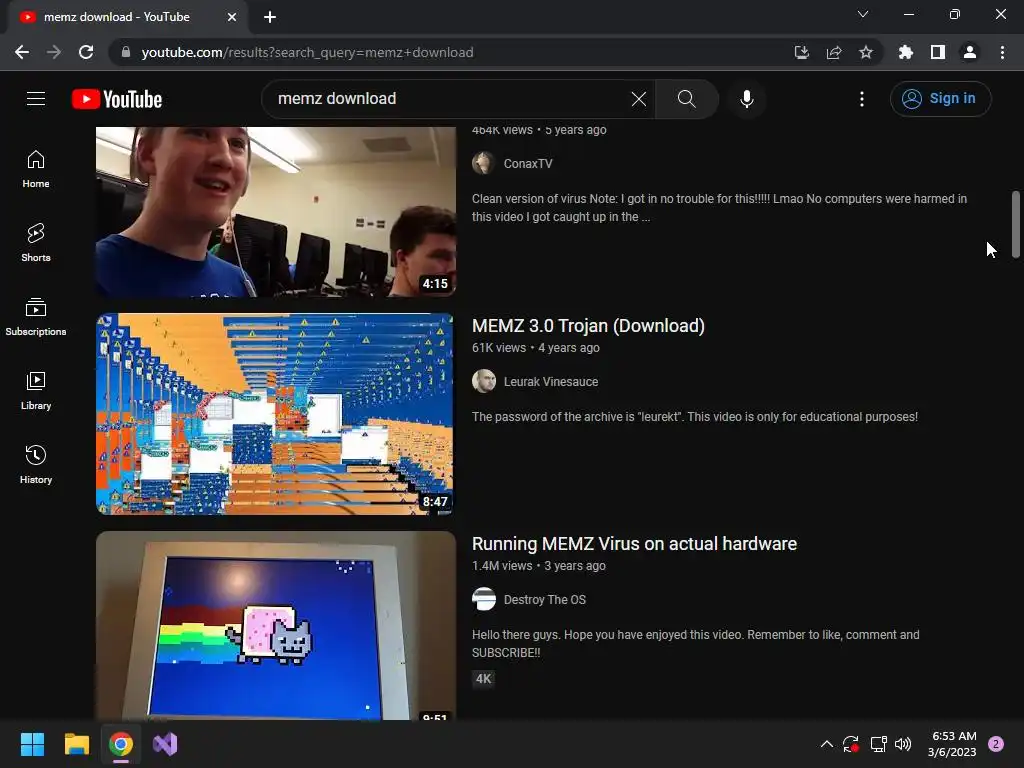Open Chrome three-dot menu
Viewport: 1024px width, 768px height.
pos(1002,52)
